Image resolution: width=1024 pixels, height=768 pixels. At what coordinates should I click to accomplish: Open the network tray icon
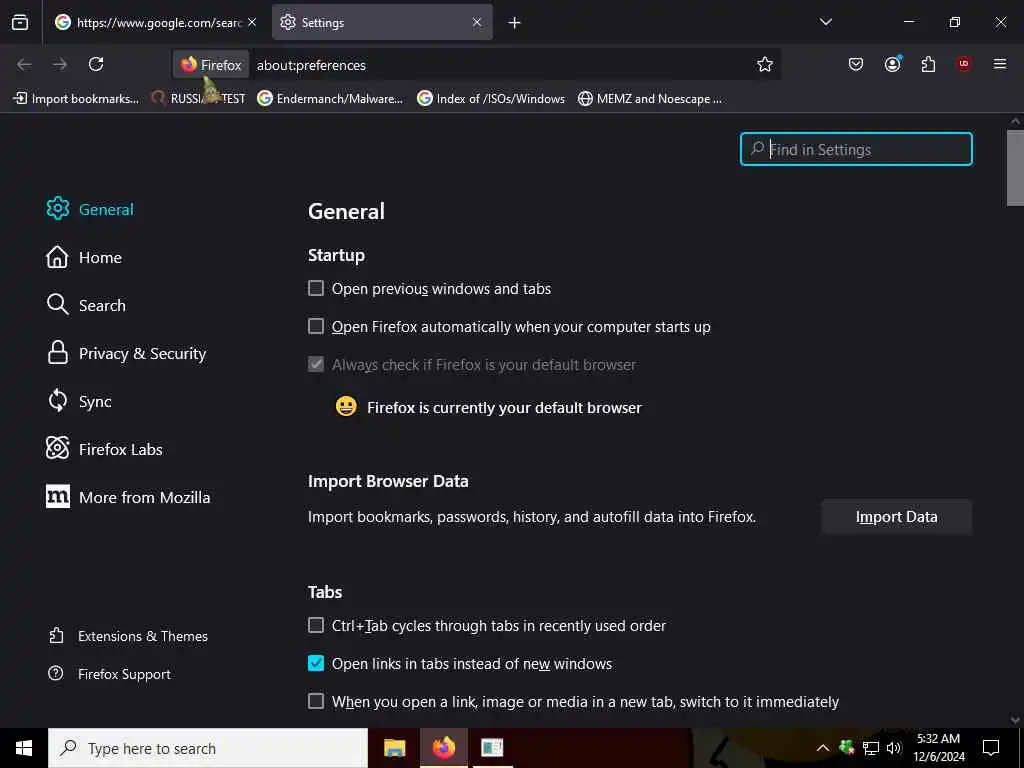coord(871,748)
